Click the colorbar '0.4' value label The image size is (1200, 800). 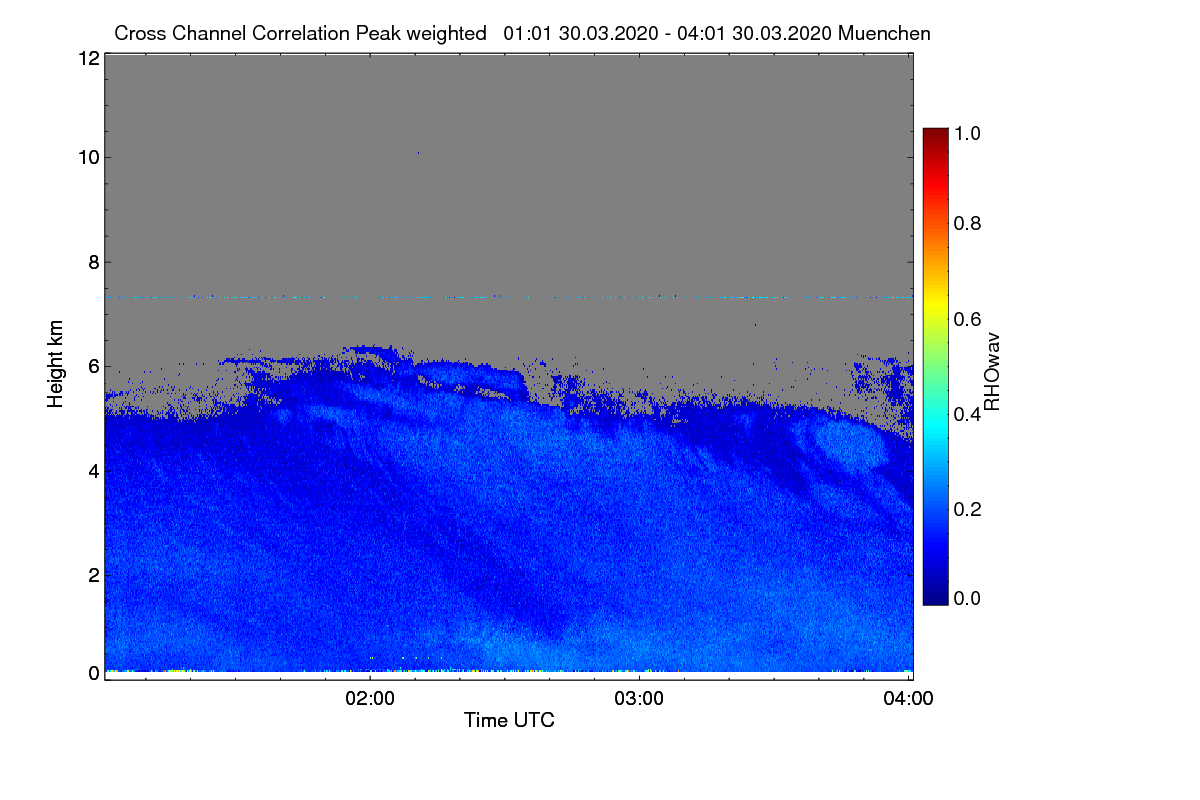pos(966,414)
